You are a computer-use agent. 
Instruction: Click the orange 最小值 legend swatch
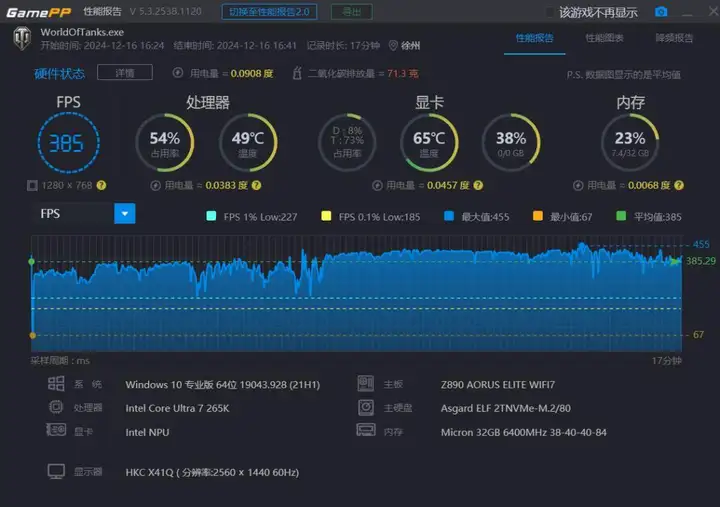(538, 216)
